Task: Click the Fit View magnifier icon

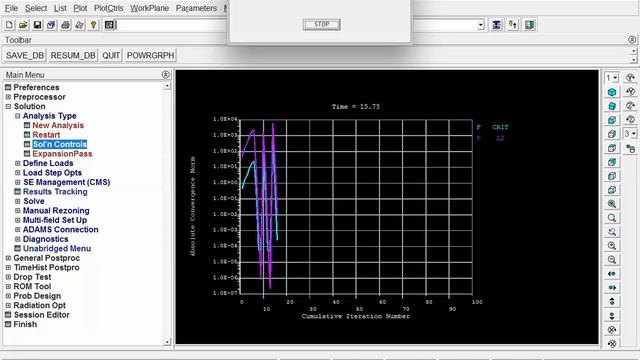Action: pyautogui.click(x=611, y=204)
